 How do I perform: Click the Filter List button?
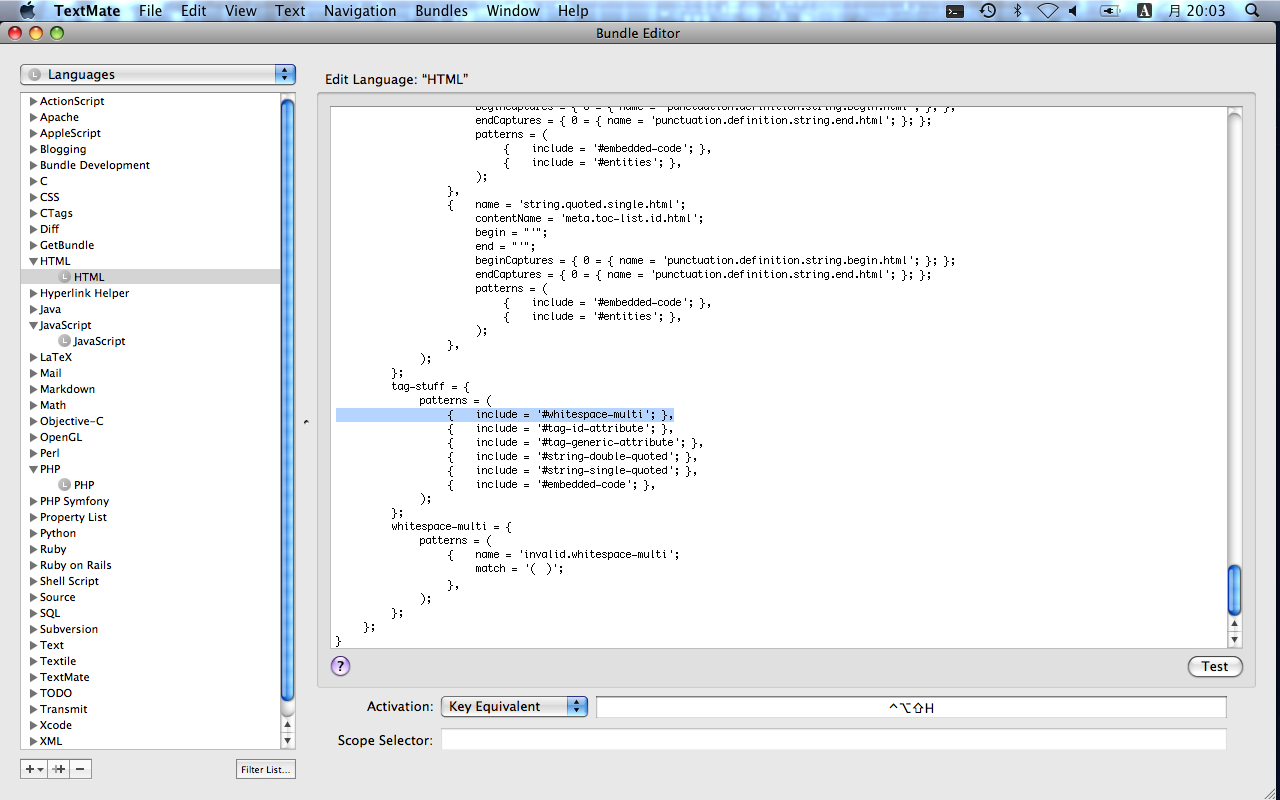coord(266,769)
